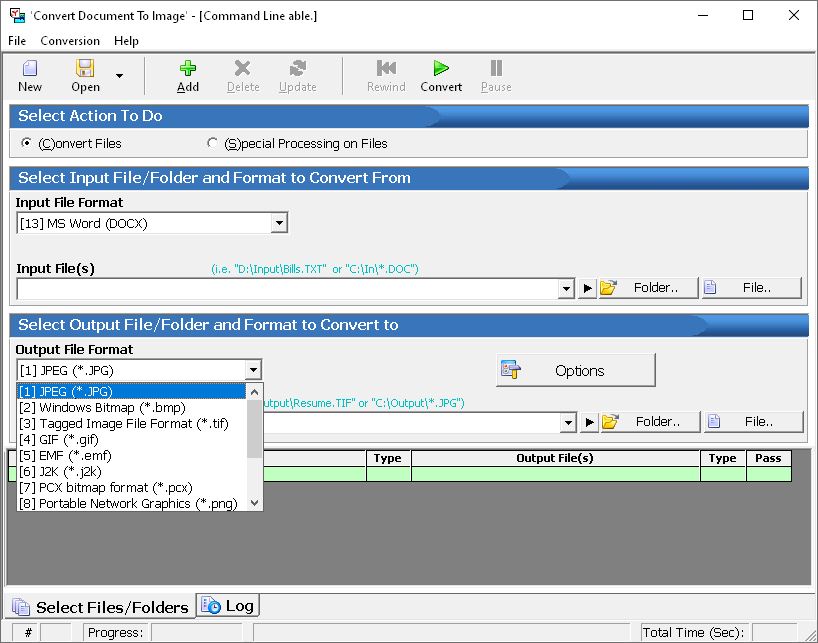Choose [8] Portable Network Graphics (*.png)
The image size is (818, 643).
click(x=131, y=504)
